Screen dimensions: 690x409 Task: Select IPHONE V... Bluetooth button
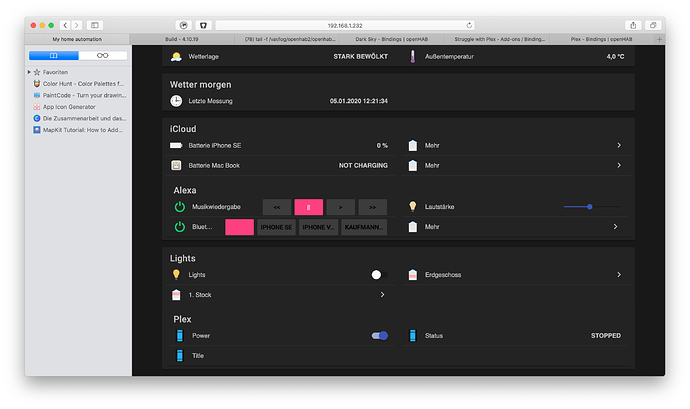click(318, 227)
